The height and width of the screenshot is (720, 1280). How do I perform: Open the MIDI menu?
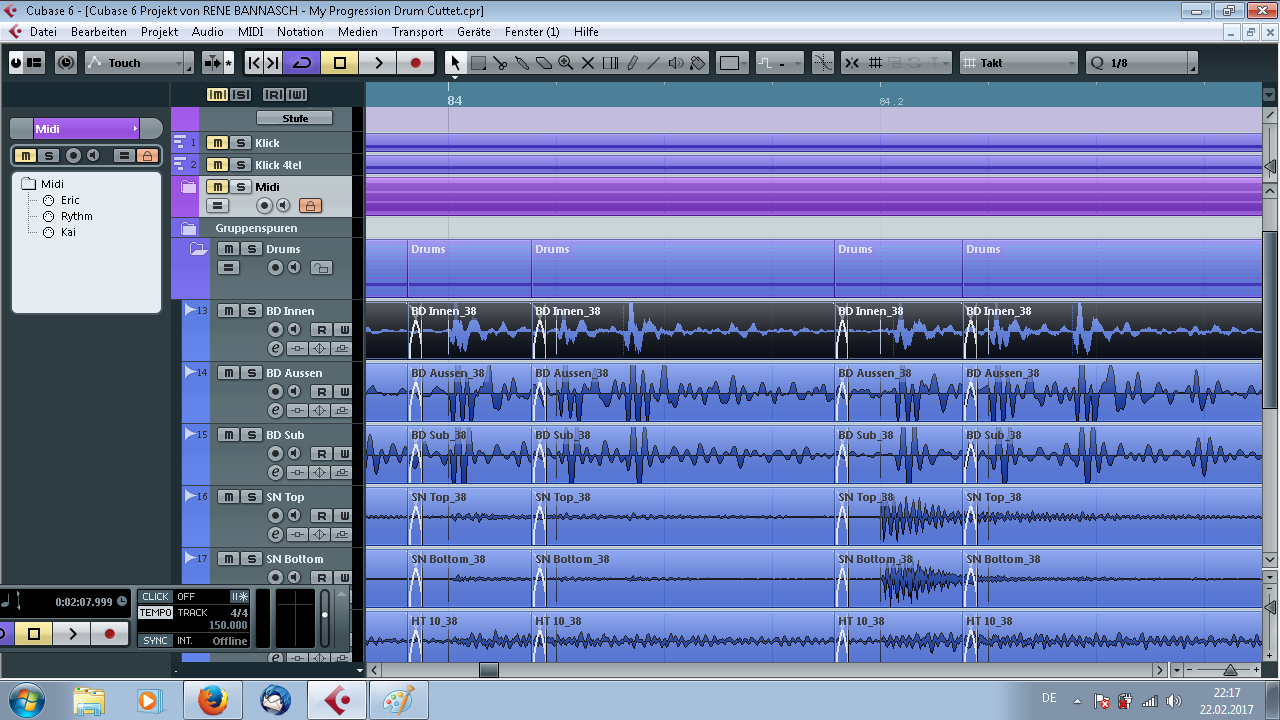pyautogui.click(x=251, y=32)
